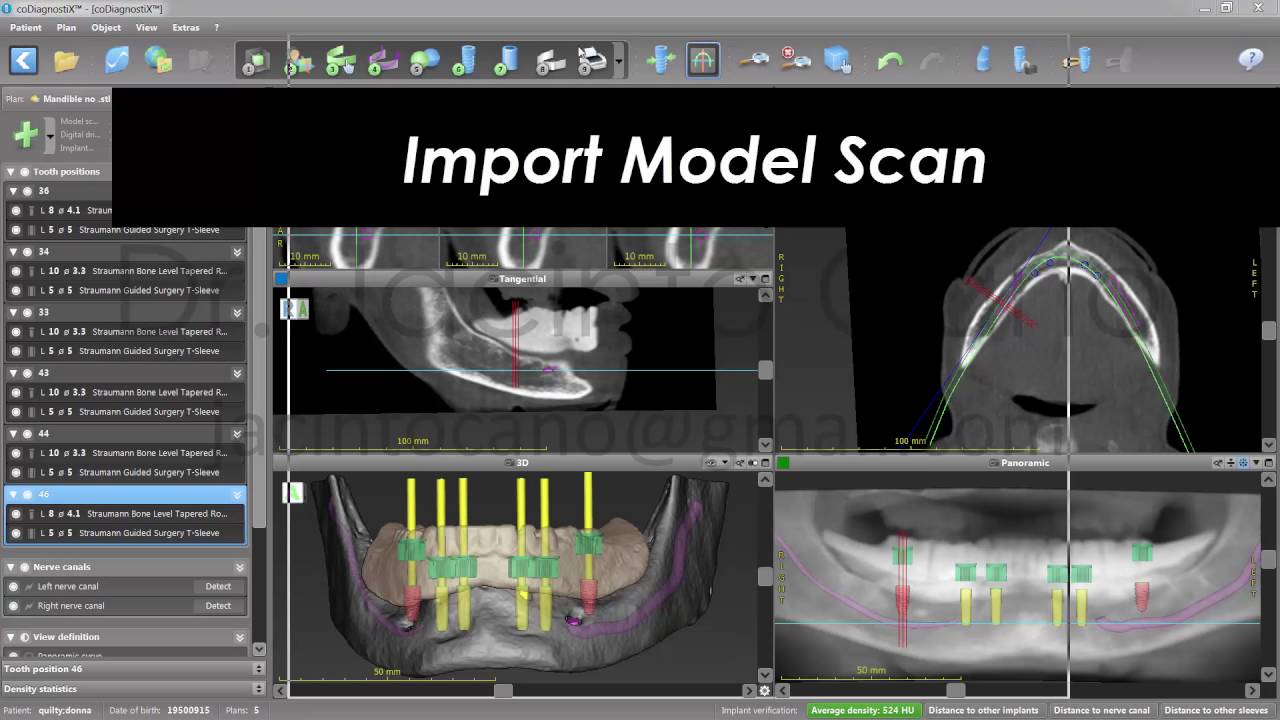Expand double chevron on Nerve canals header
The height and width of the screenshot is (720, 1280).
(239, 567)
